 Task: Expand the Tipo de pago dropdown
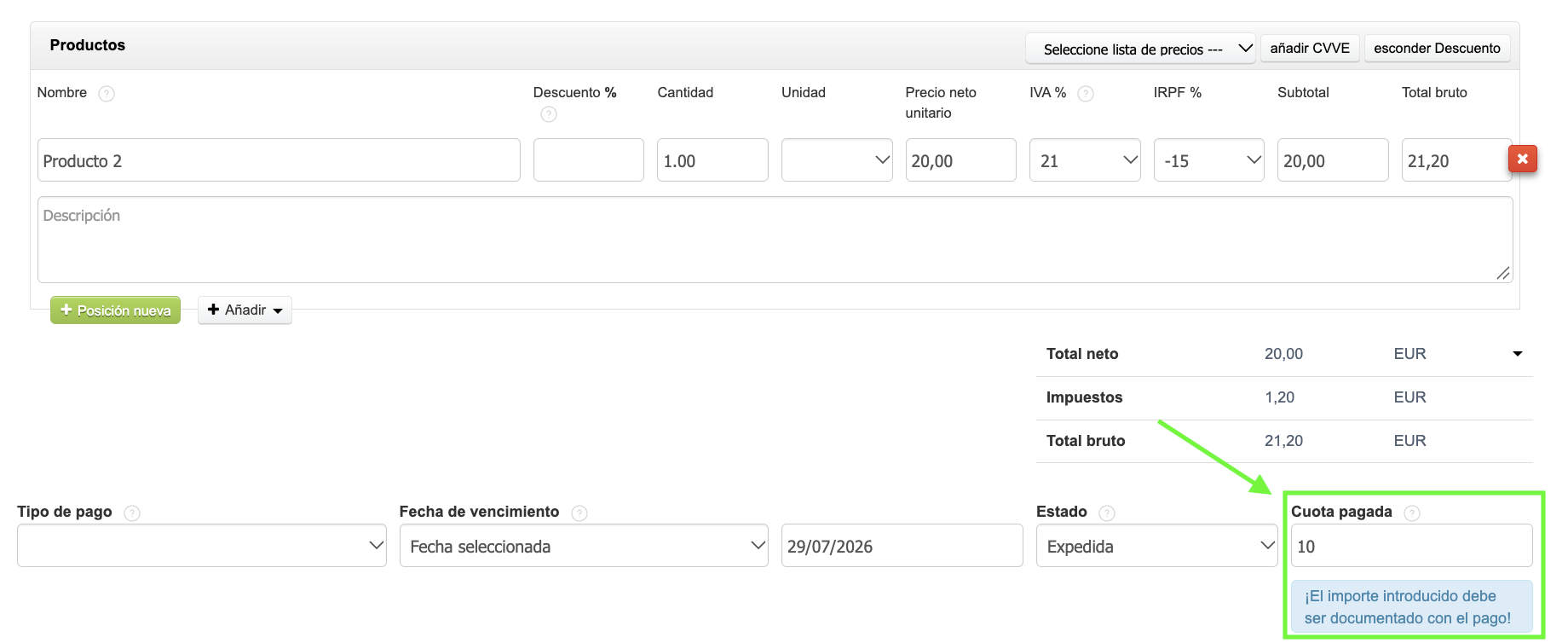(x=202, y=546)
